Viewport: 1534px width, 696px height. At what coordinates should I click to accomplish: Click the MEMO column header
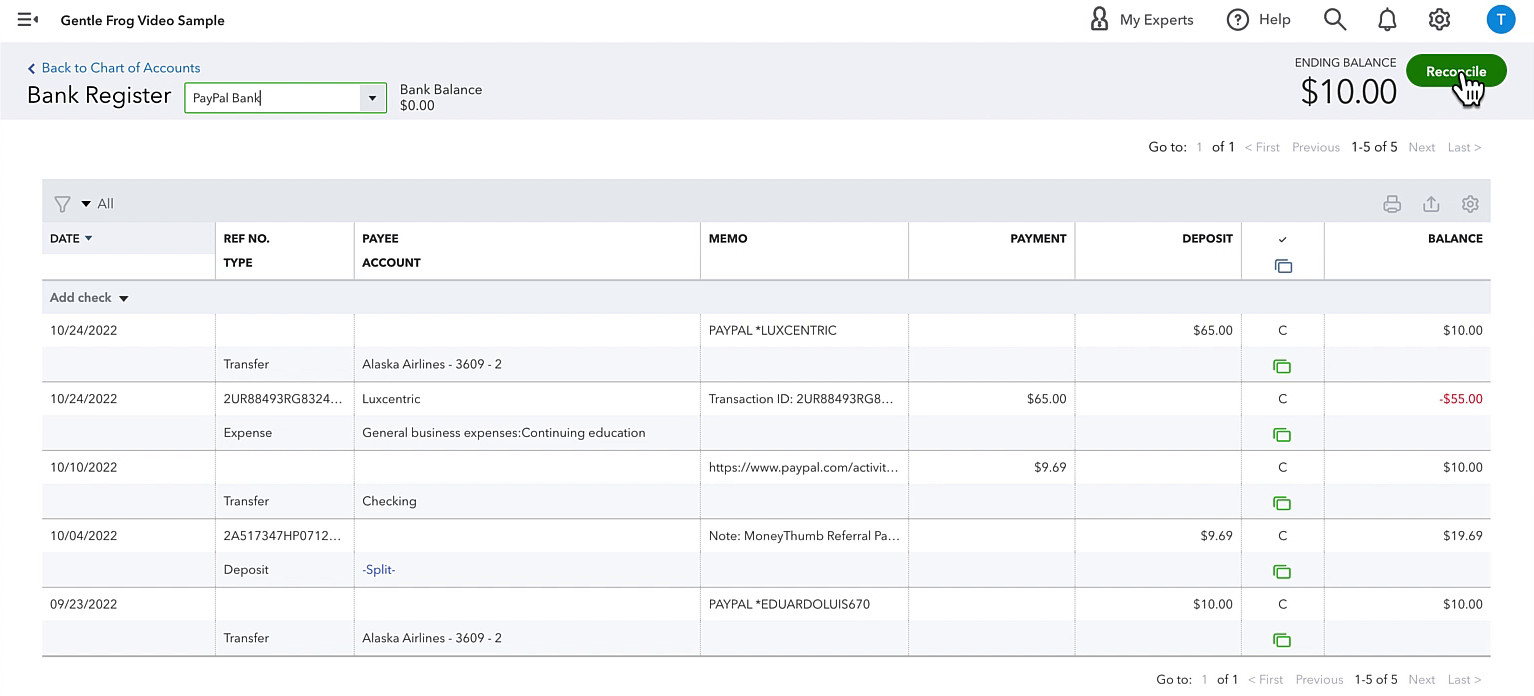pos(728,239)
